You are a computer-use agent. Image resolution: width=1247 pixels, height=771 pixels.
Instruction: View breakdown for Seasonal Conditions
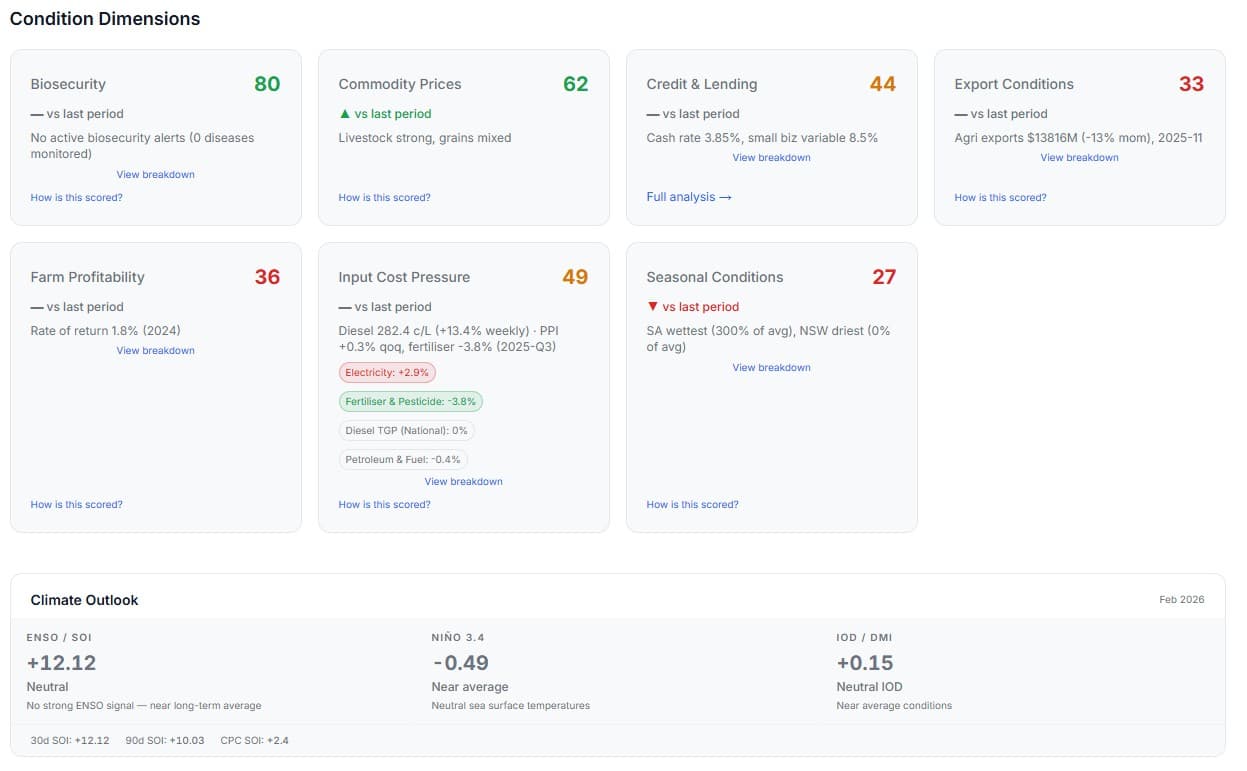tap(772, 367)
